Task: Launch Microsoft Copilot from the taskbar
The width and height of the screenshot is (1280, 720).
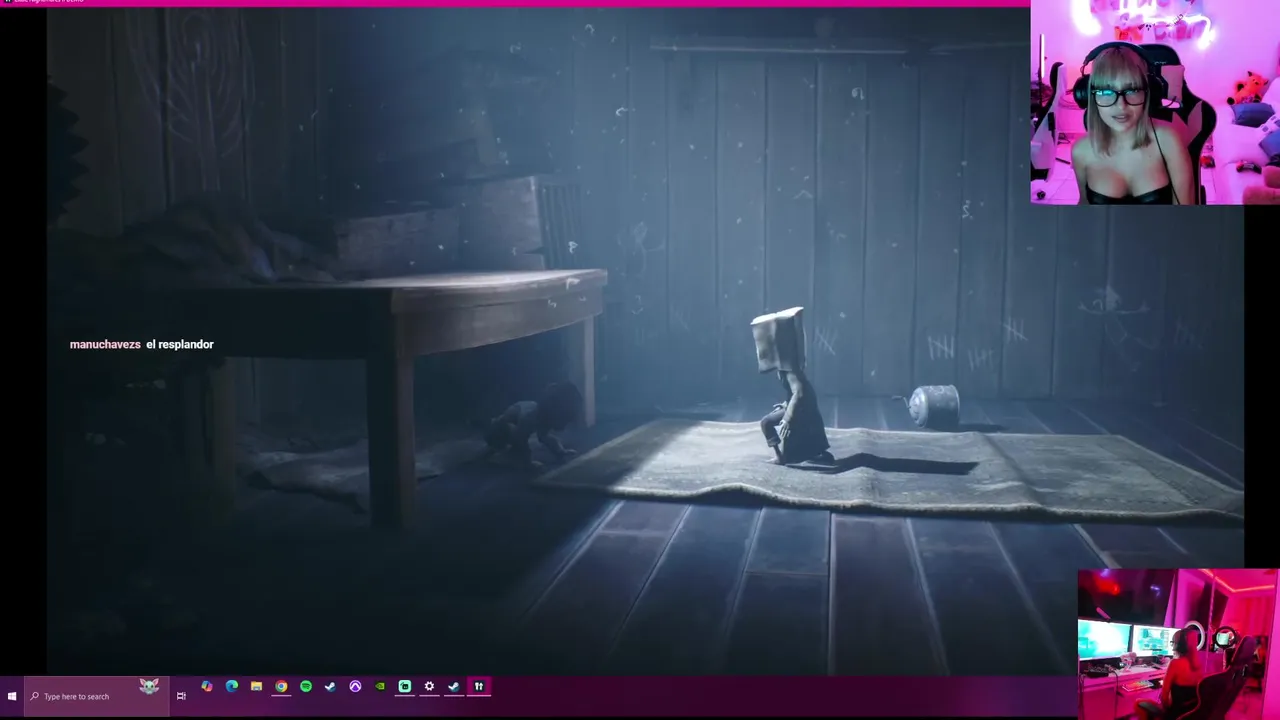Action: pyautogui.click(x=207, y=687)
